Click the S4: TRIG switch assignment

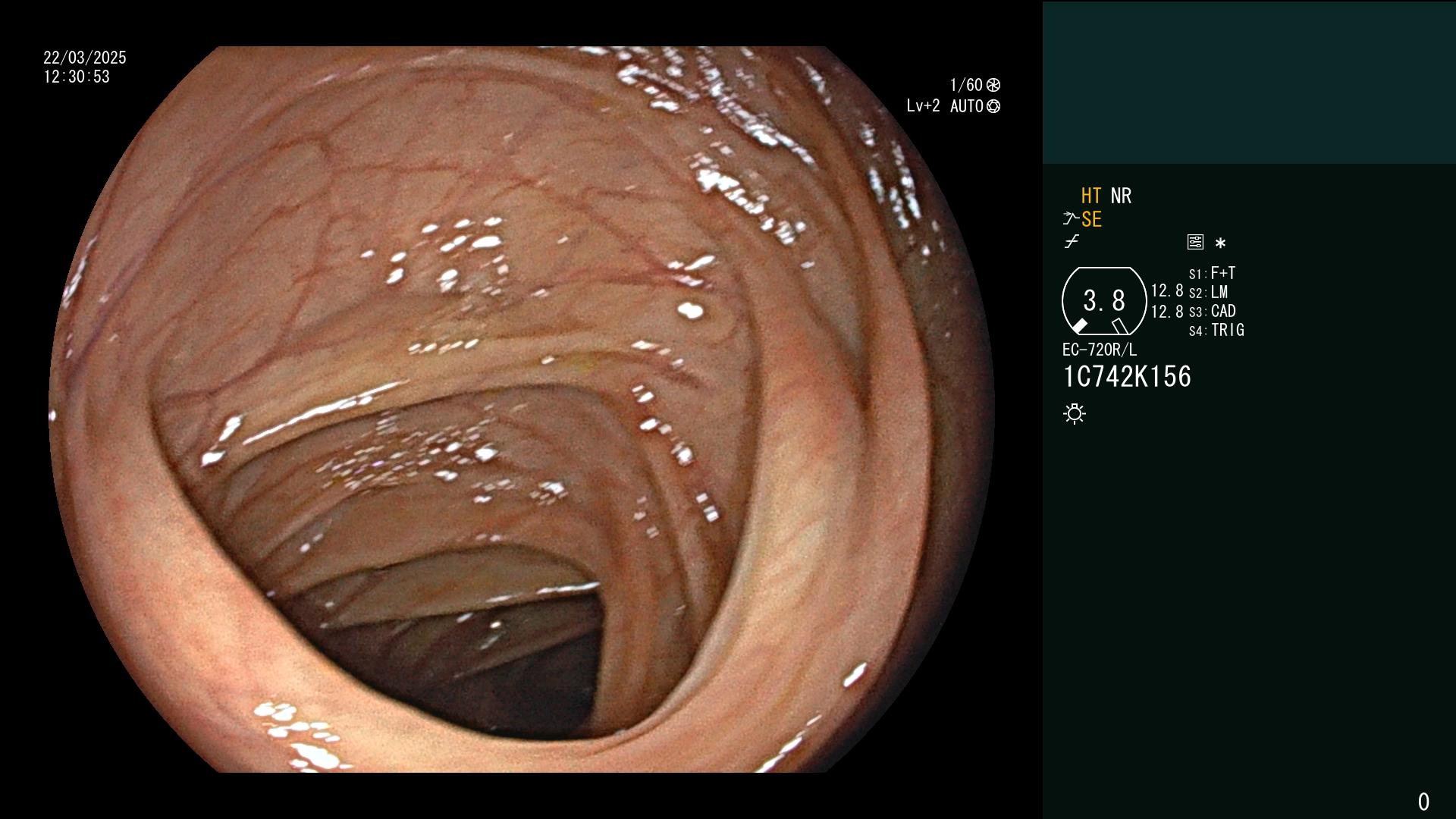point(1216,330)
